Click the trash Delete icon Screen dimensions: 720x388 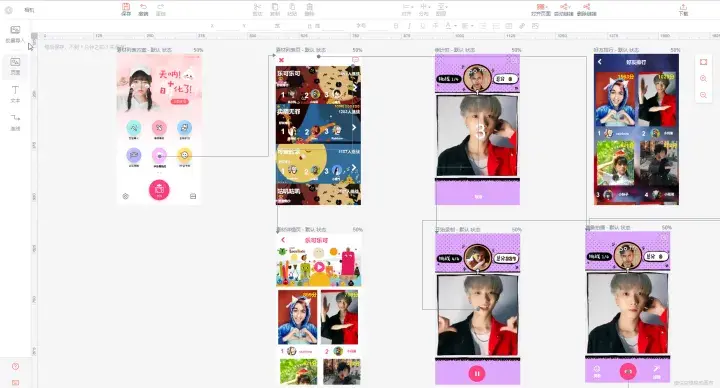[309, 9]
